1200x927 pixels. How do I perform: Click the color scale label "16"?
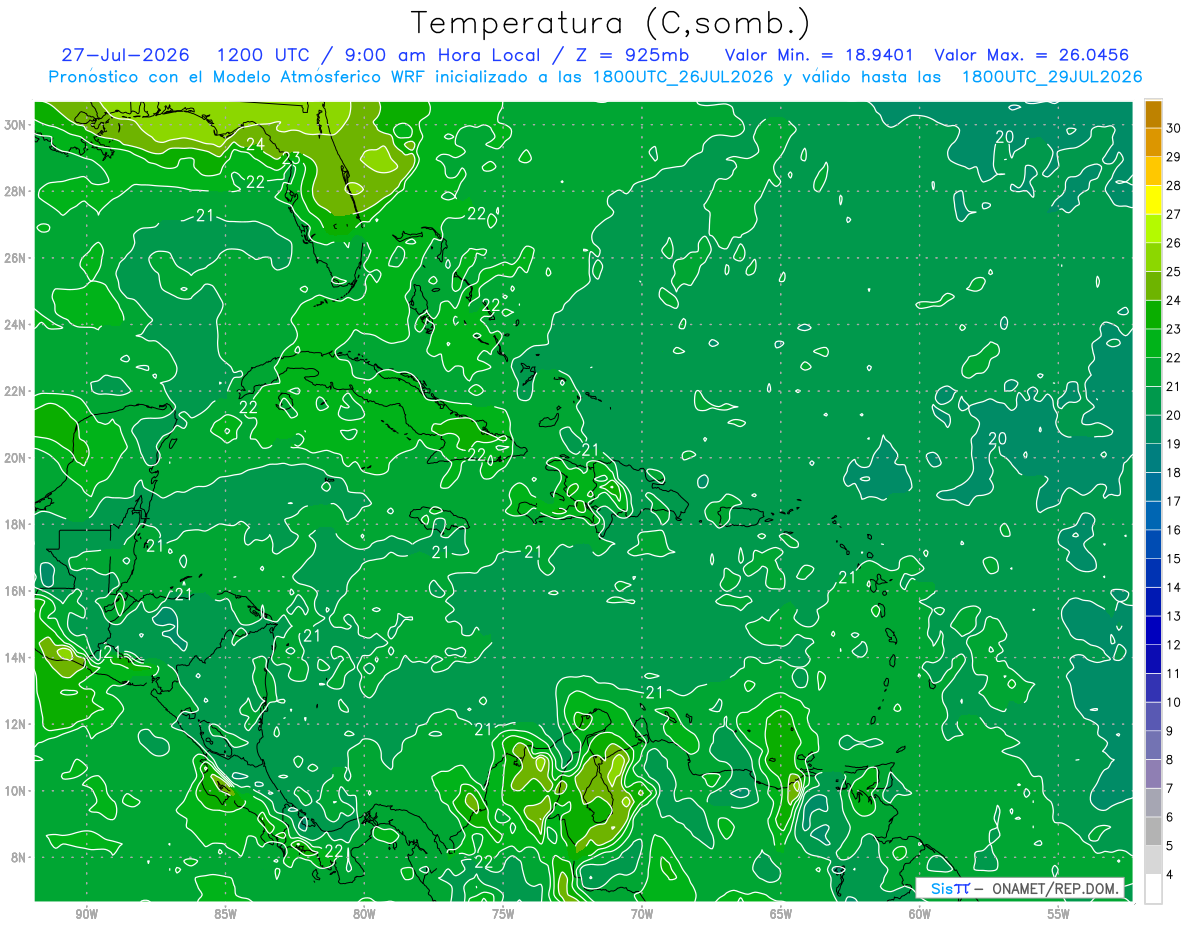pos(1174,530)
